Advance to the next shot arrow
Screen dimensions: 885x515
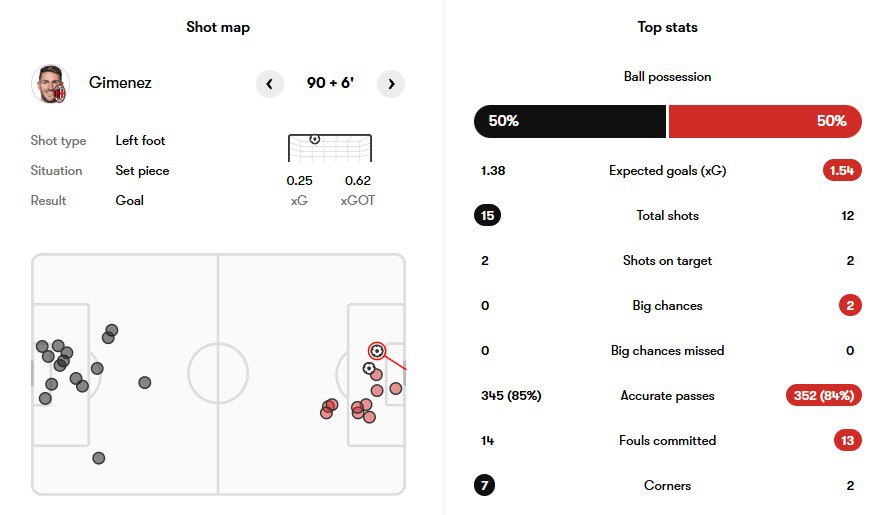tap(391, 84)
